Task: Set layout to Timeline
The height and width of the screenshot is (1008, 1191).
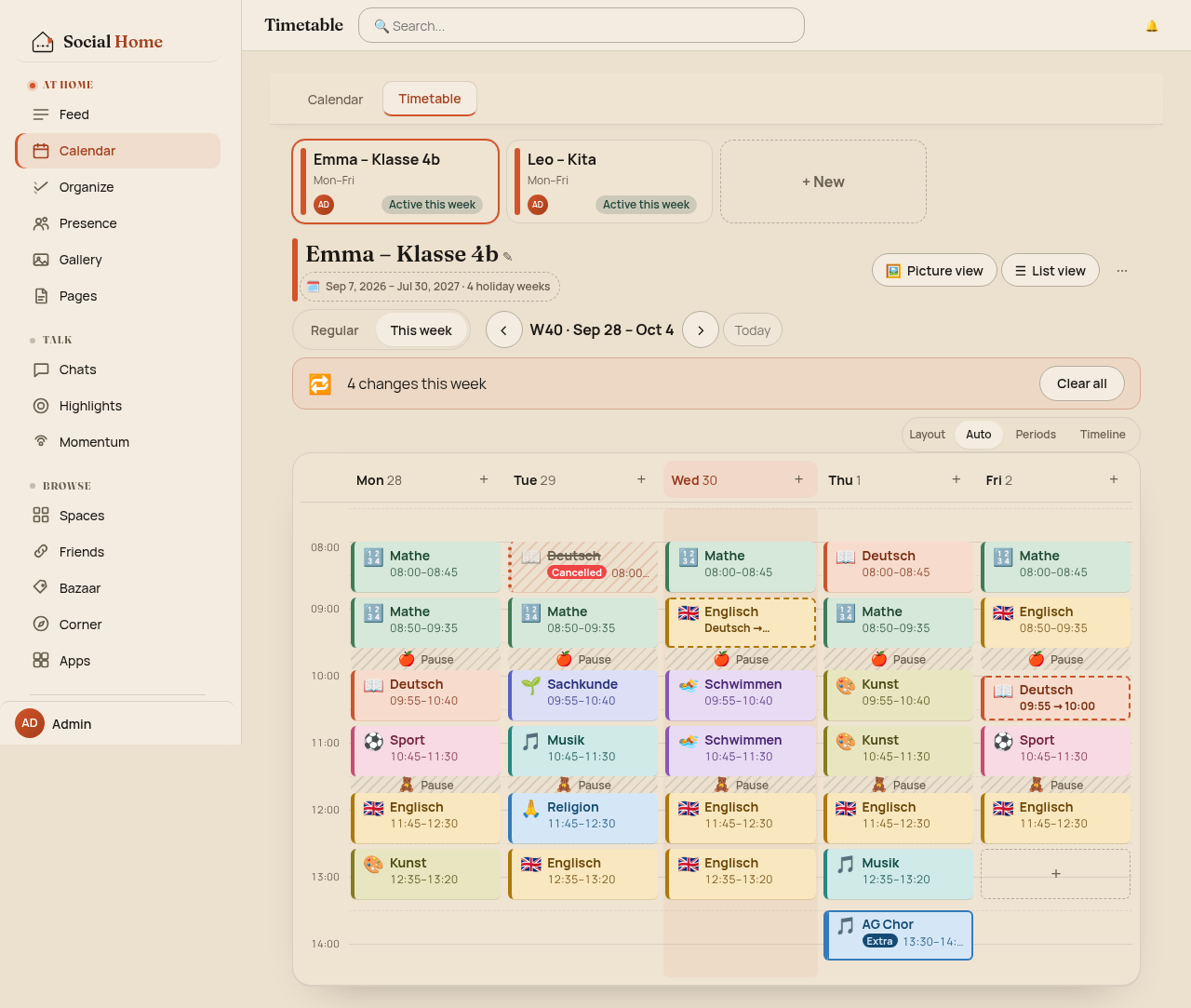Action: 1103,435
